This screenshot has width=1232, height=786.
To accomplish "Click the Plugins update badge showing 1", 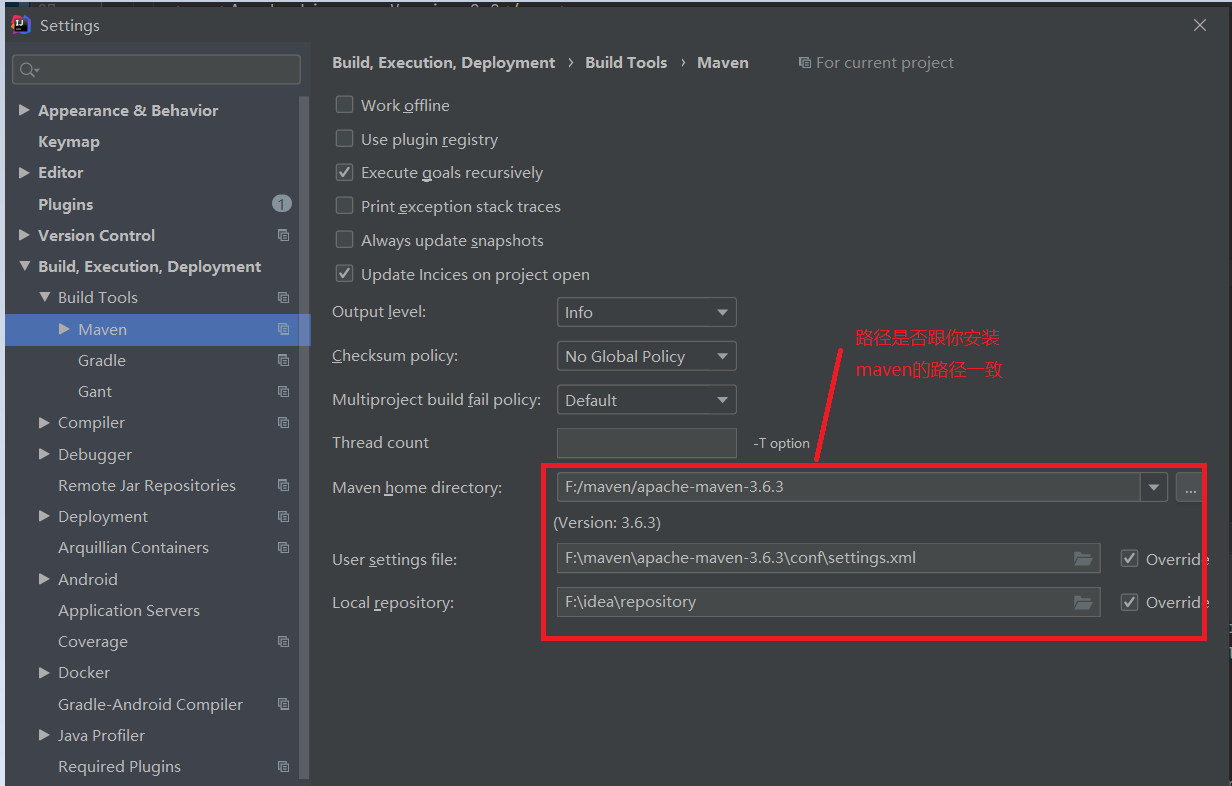I will point(281,204).
